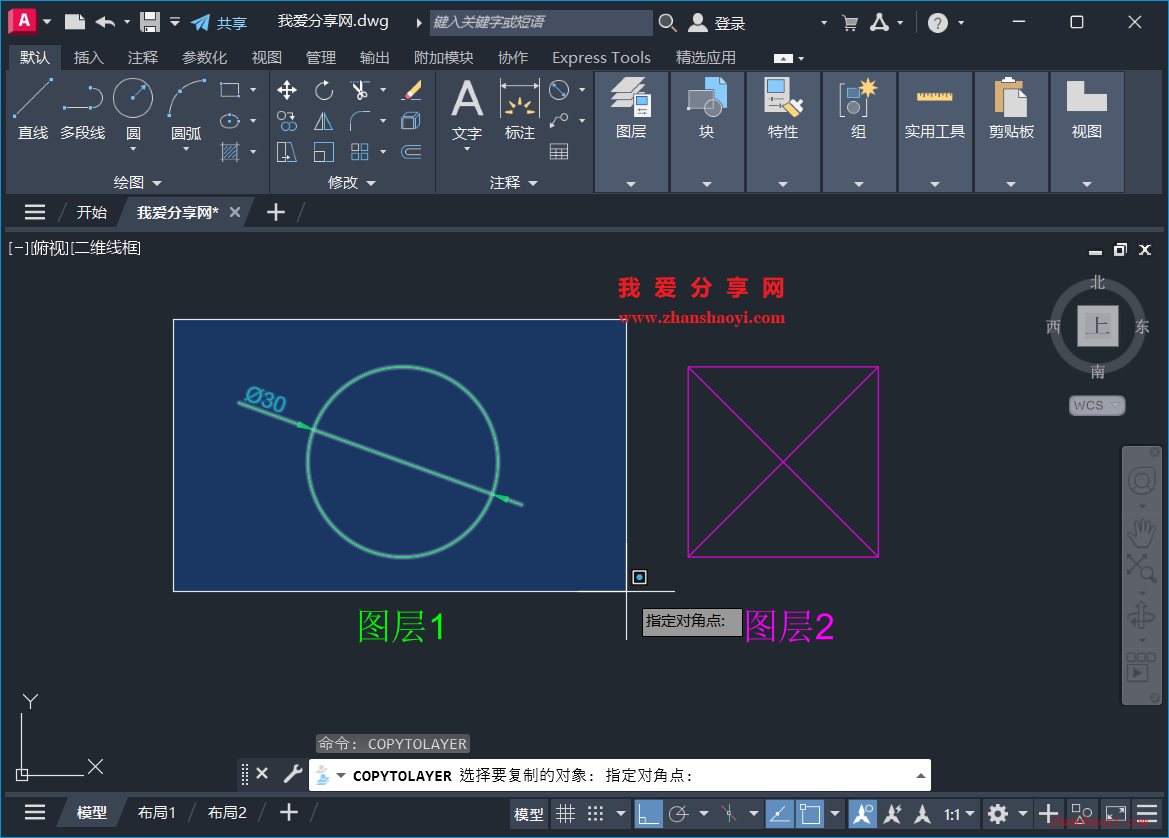Click the Erase tool icon

[x=411, y=90]
